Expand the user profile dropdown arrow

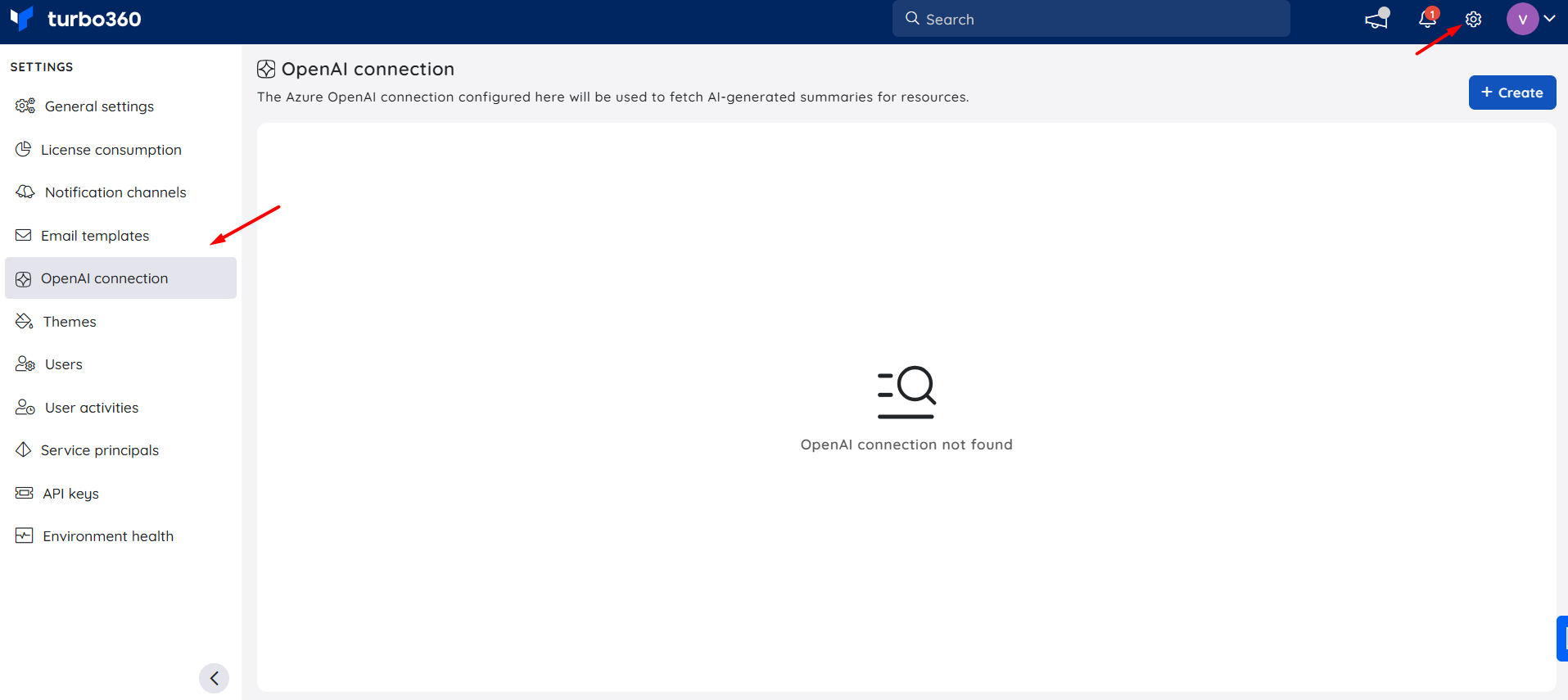click(1549, 18)
